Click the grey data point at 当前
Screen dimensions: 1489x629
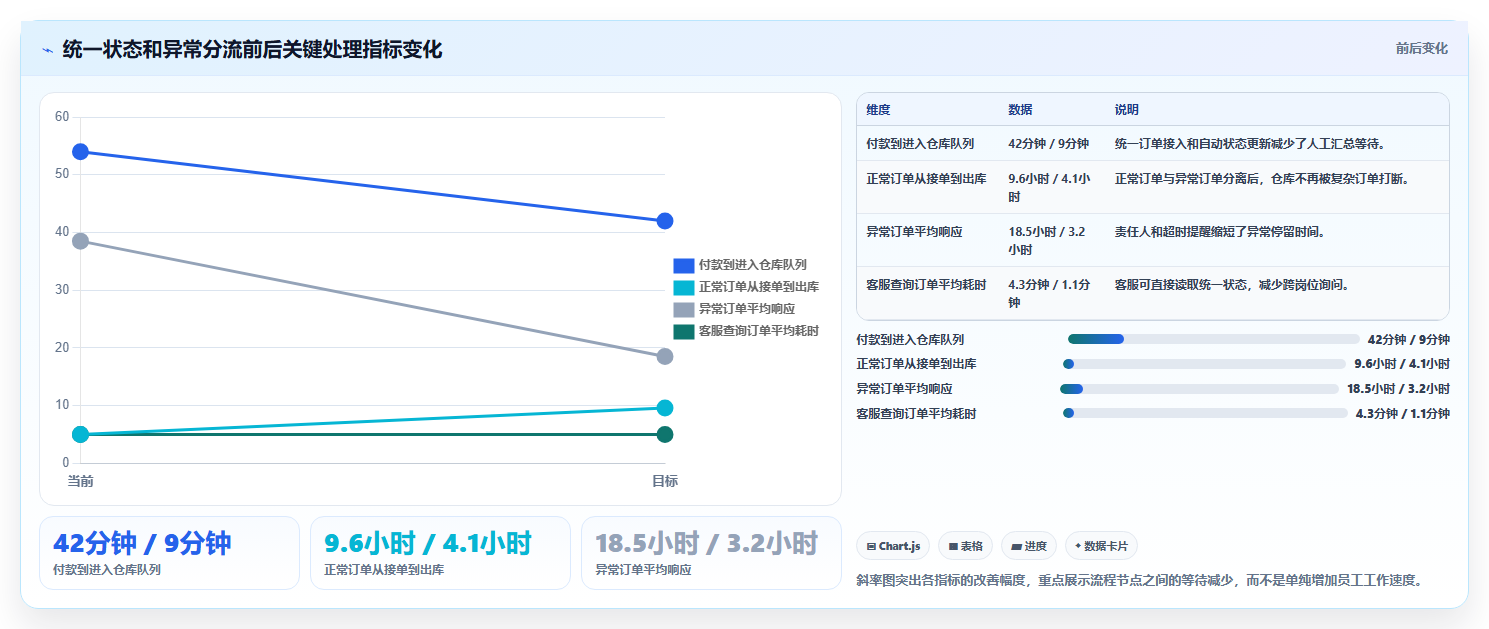pos(81,241)
